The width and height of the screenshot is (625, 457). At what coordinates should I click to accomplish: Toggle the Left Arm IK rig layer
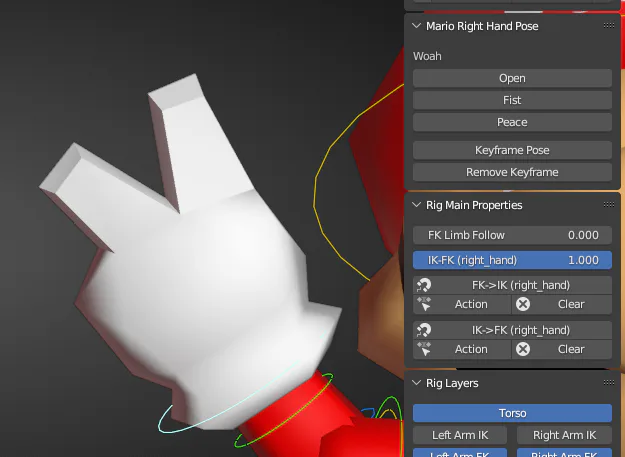(460, 435)
